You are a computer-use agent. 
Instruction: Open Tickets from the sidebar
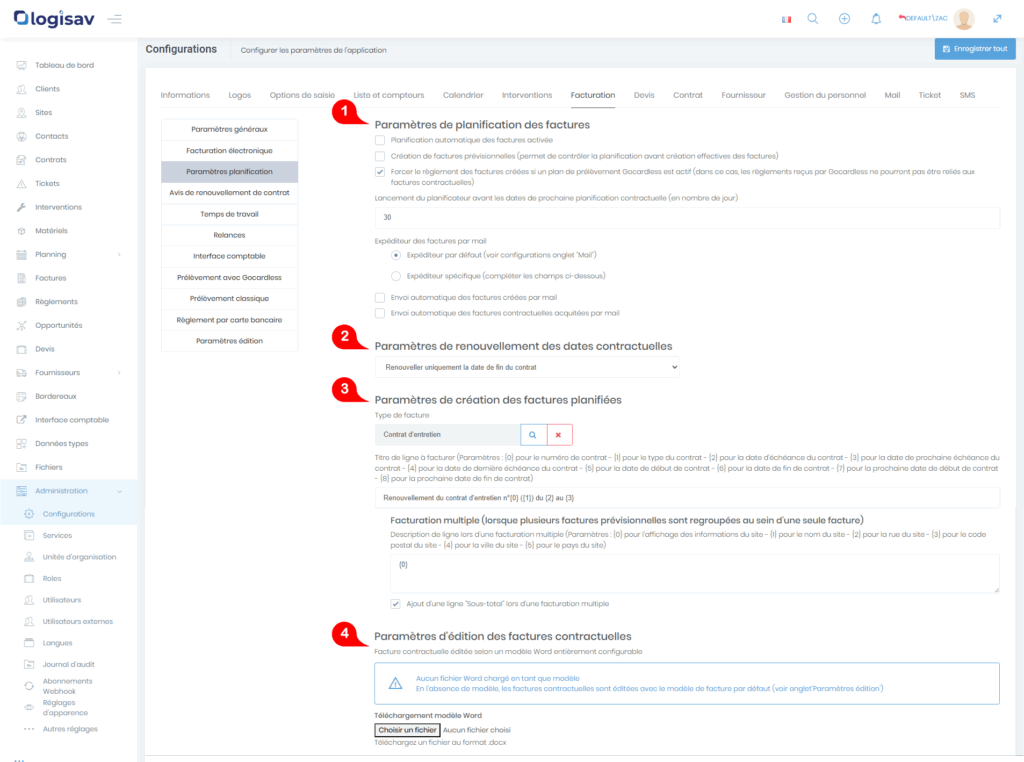click(47, 184)
